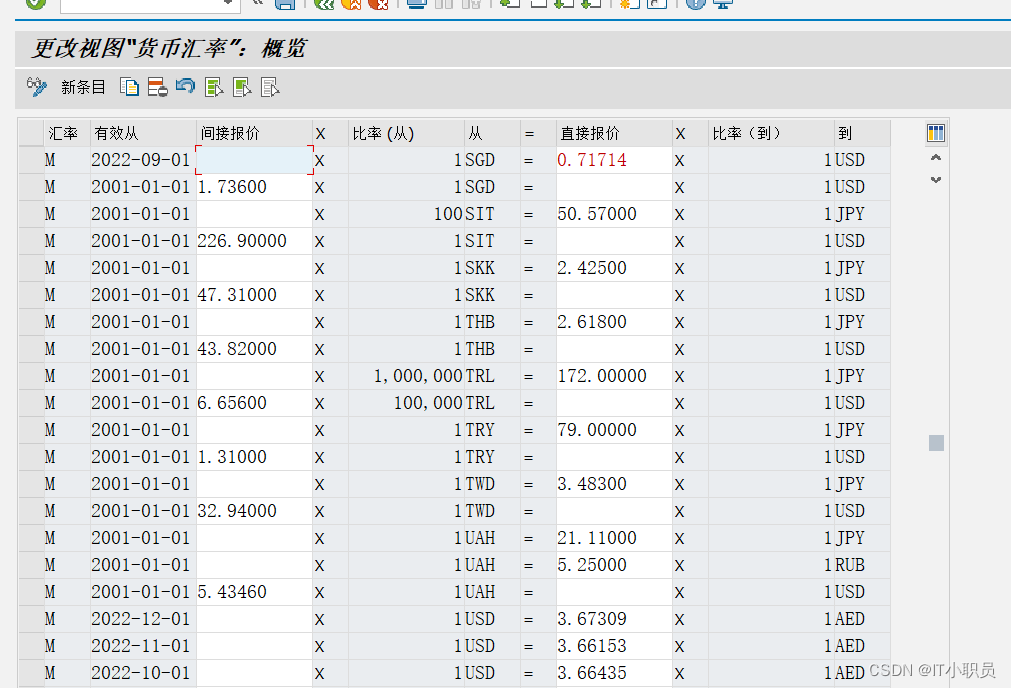Click the indirect quote field showing 47.31000

[x=254, y=295]
